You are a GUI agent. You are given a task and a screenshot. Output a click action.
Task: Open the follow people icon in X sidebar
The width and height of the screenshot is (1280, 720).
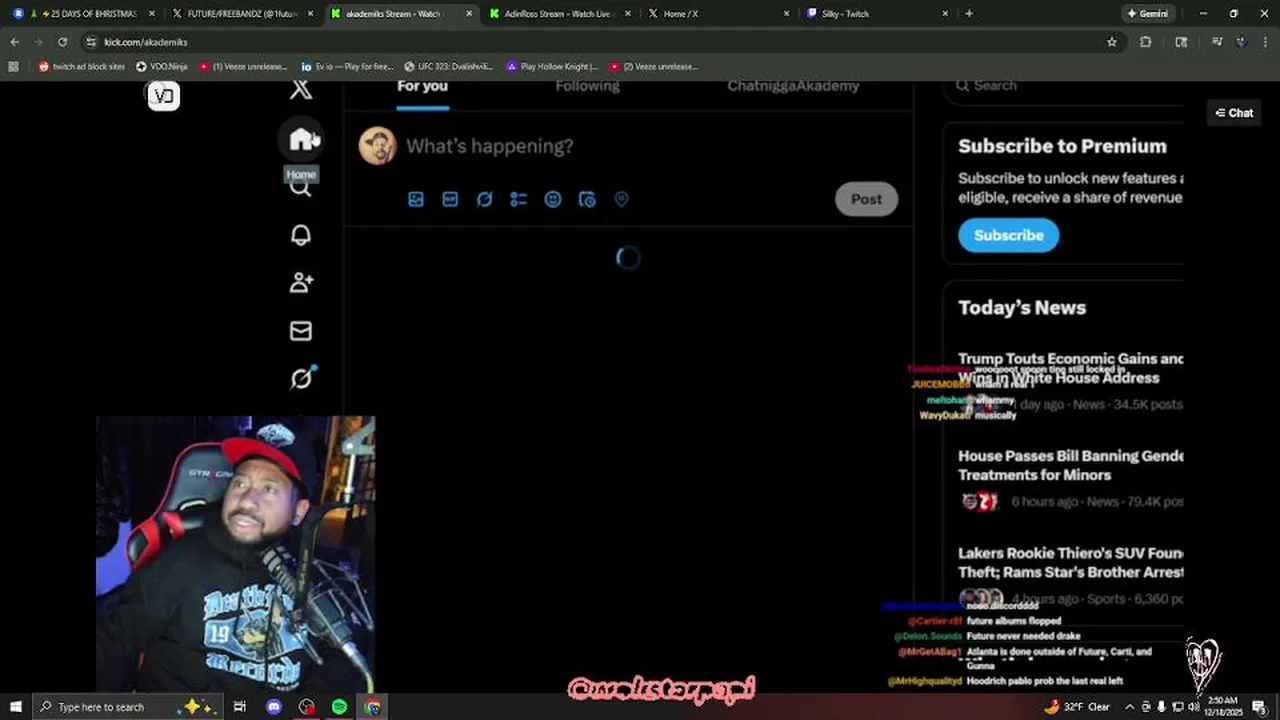(301, 283)
